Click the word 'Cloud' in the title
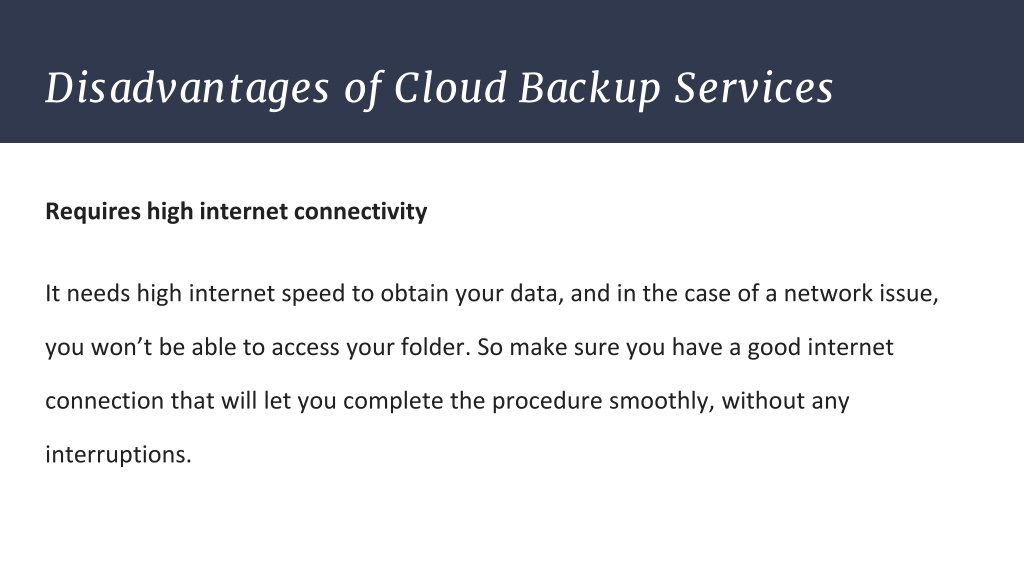This screenshot has height=576, width=1024. click(450, 86)
